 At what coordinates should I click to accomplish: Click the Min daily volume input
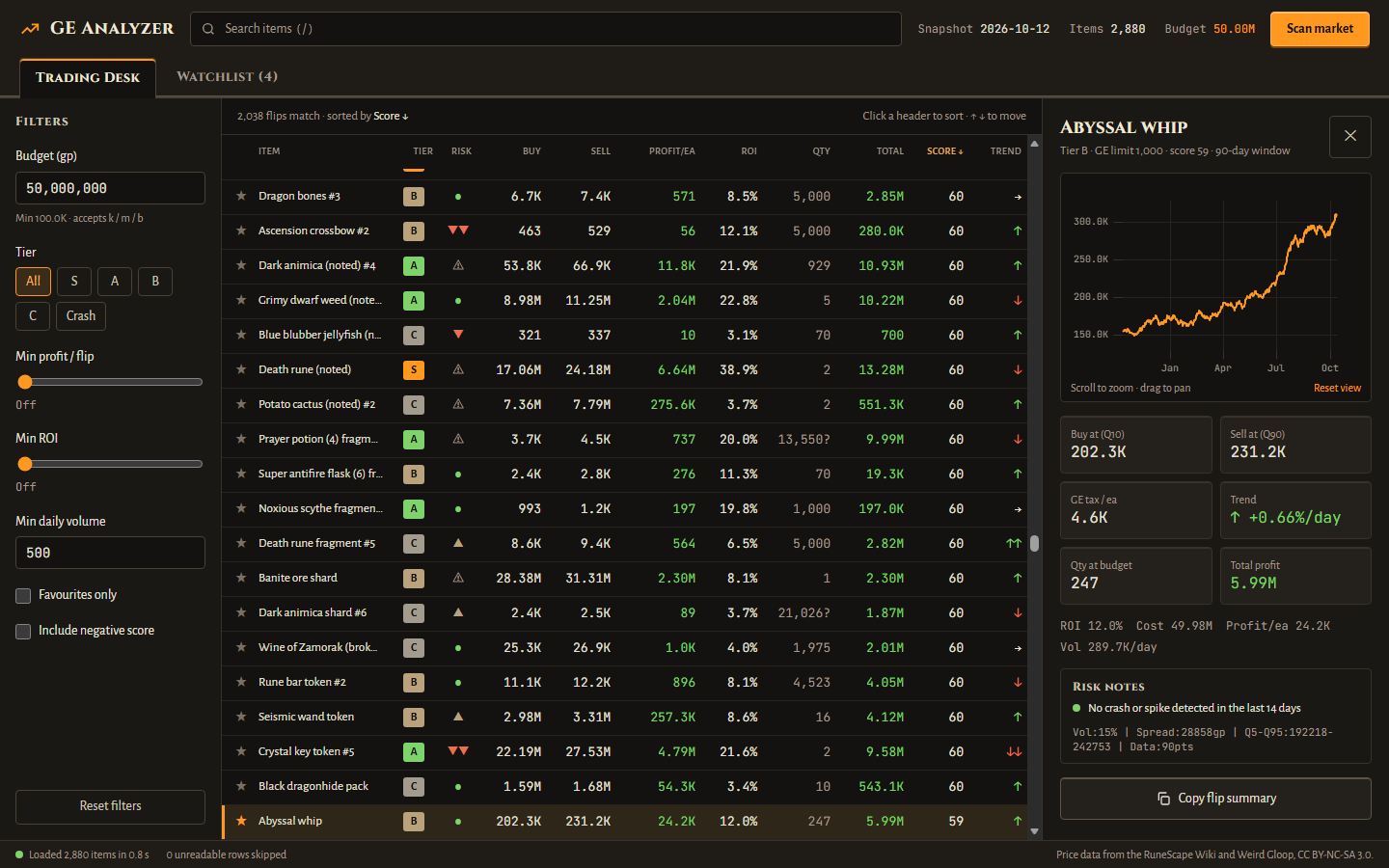click(110, 553)
